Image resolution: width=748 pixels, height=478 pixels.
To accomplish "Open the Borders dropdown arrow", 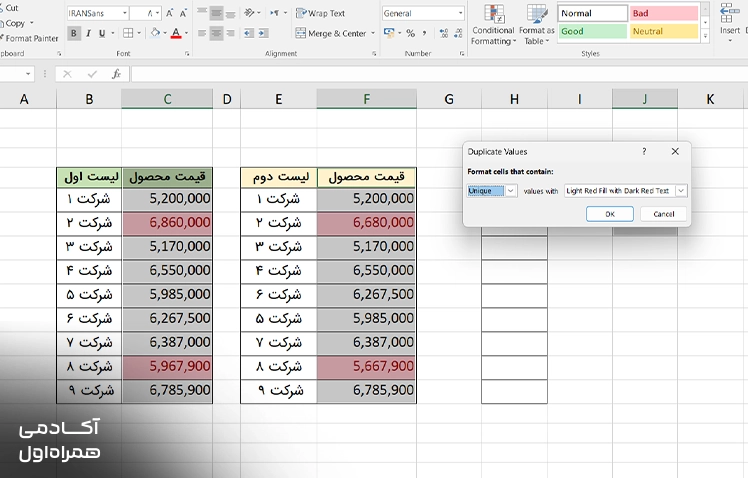I will 139,33.
